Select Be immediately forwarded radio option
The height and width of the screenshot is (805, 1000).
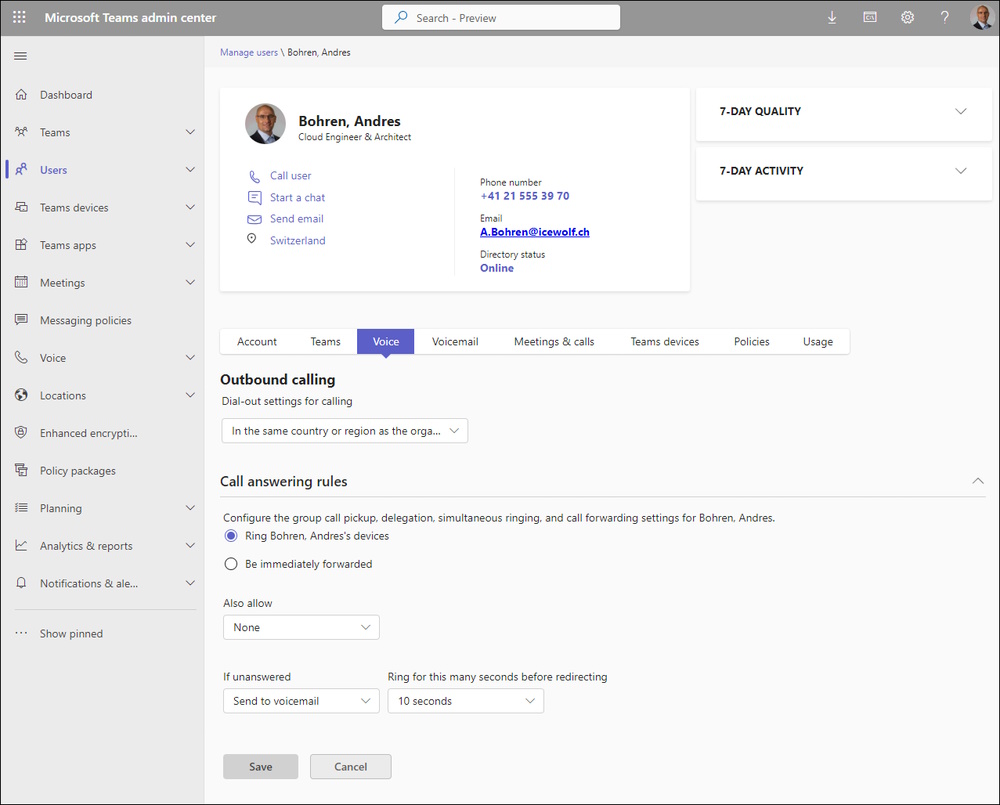pyautogui.click(x=231, y=564)
